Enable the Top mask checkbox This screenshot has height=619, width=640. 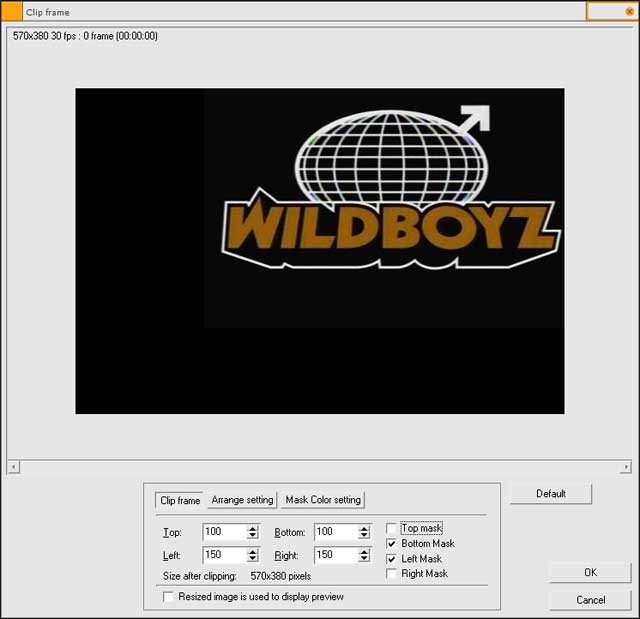[x=391, y=528]
